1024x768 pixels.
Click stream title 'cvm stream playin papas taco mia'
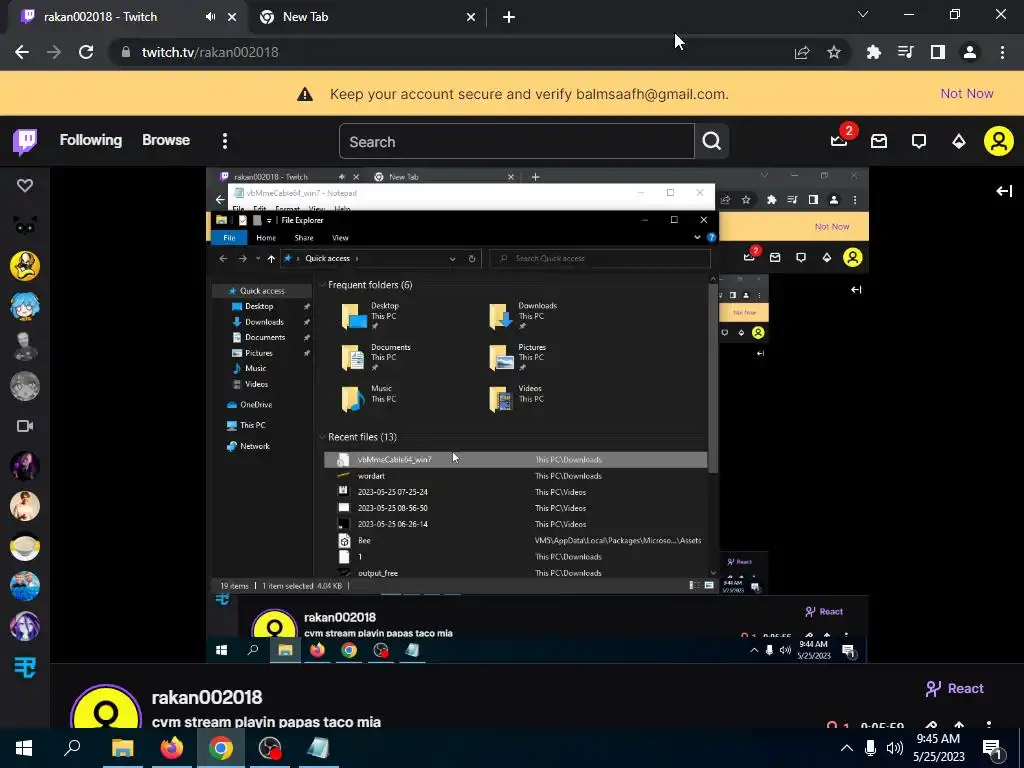point(266,722)
